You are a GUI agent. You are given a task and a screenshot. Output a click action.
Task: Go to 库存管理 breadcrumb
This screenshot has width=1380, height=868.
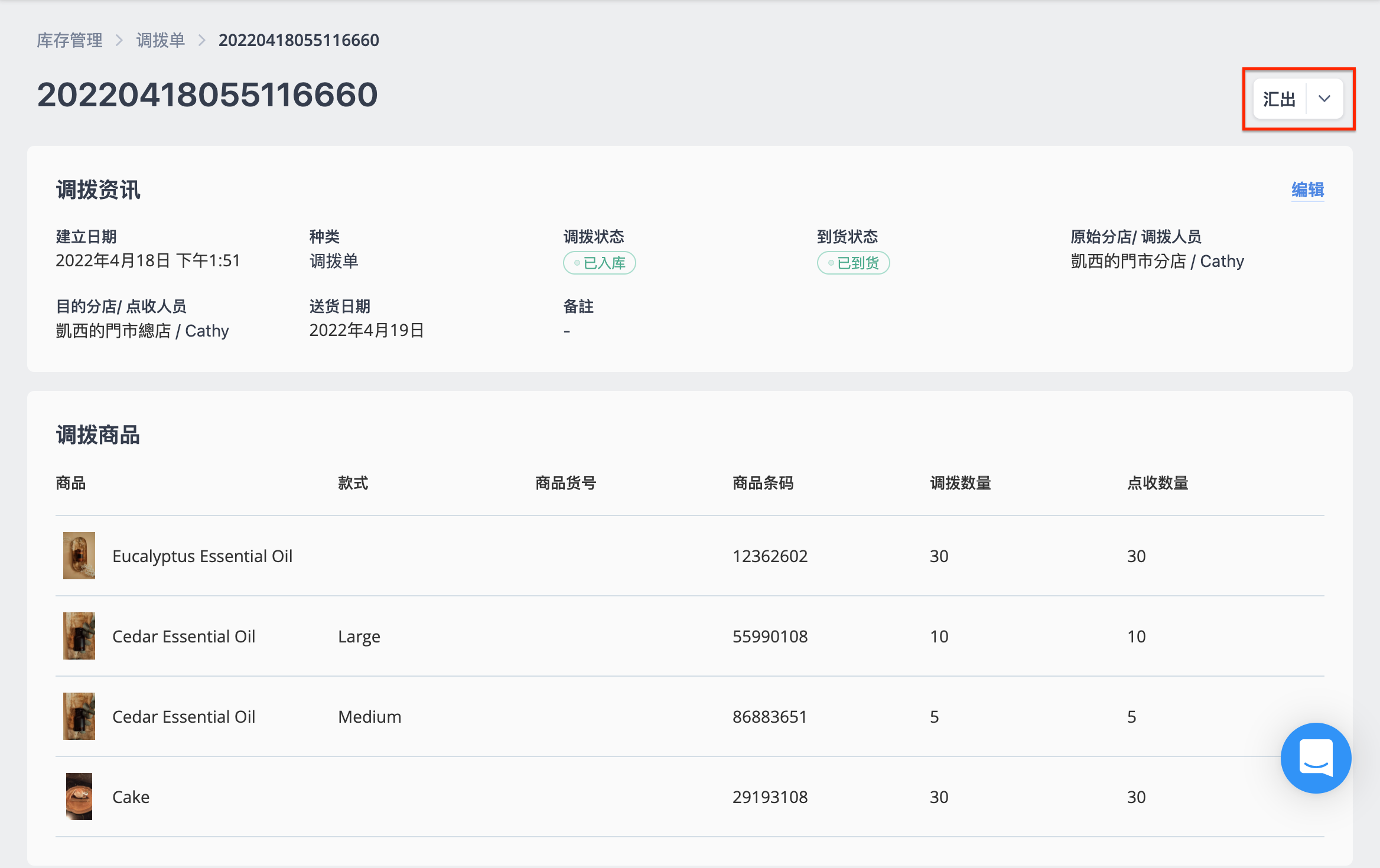click(70, 40)
